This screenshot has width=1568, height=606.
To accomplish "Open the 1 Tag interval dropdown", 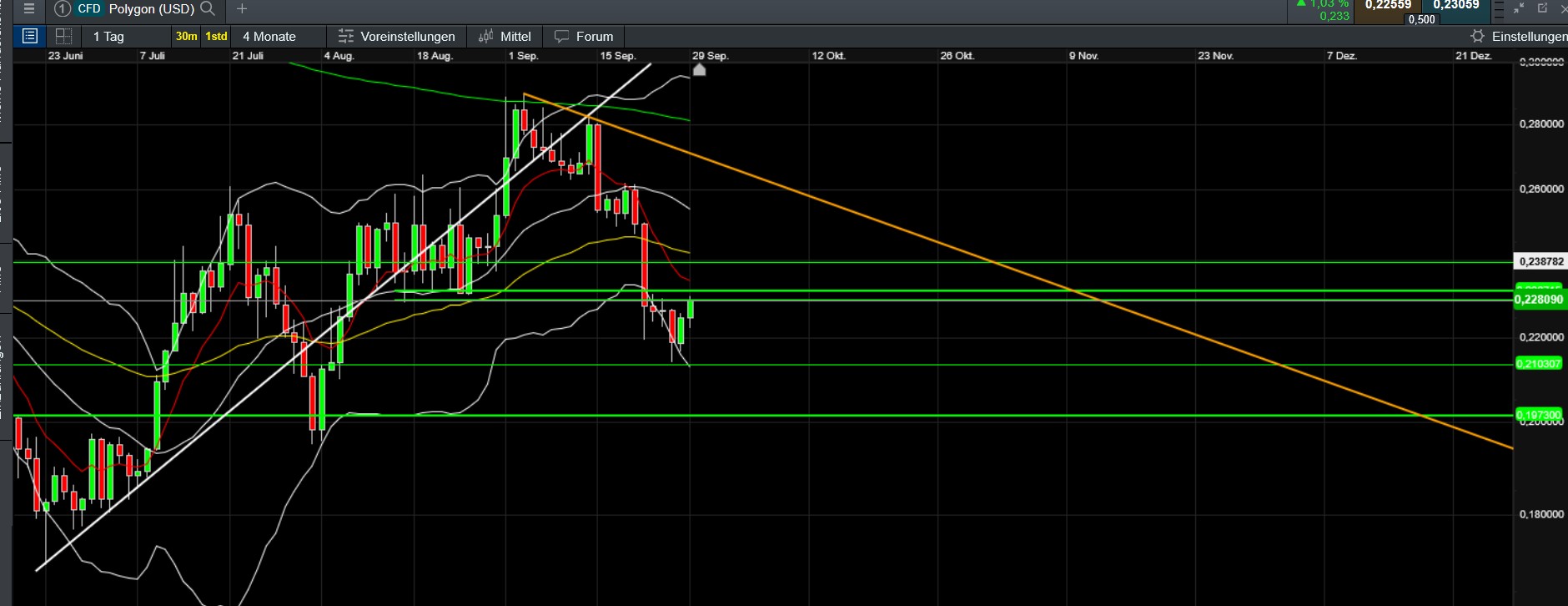I will (127, 36).
